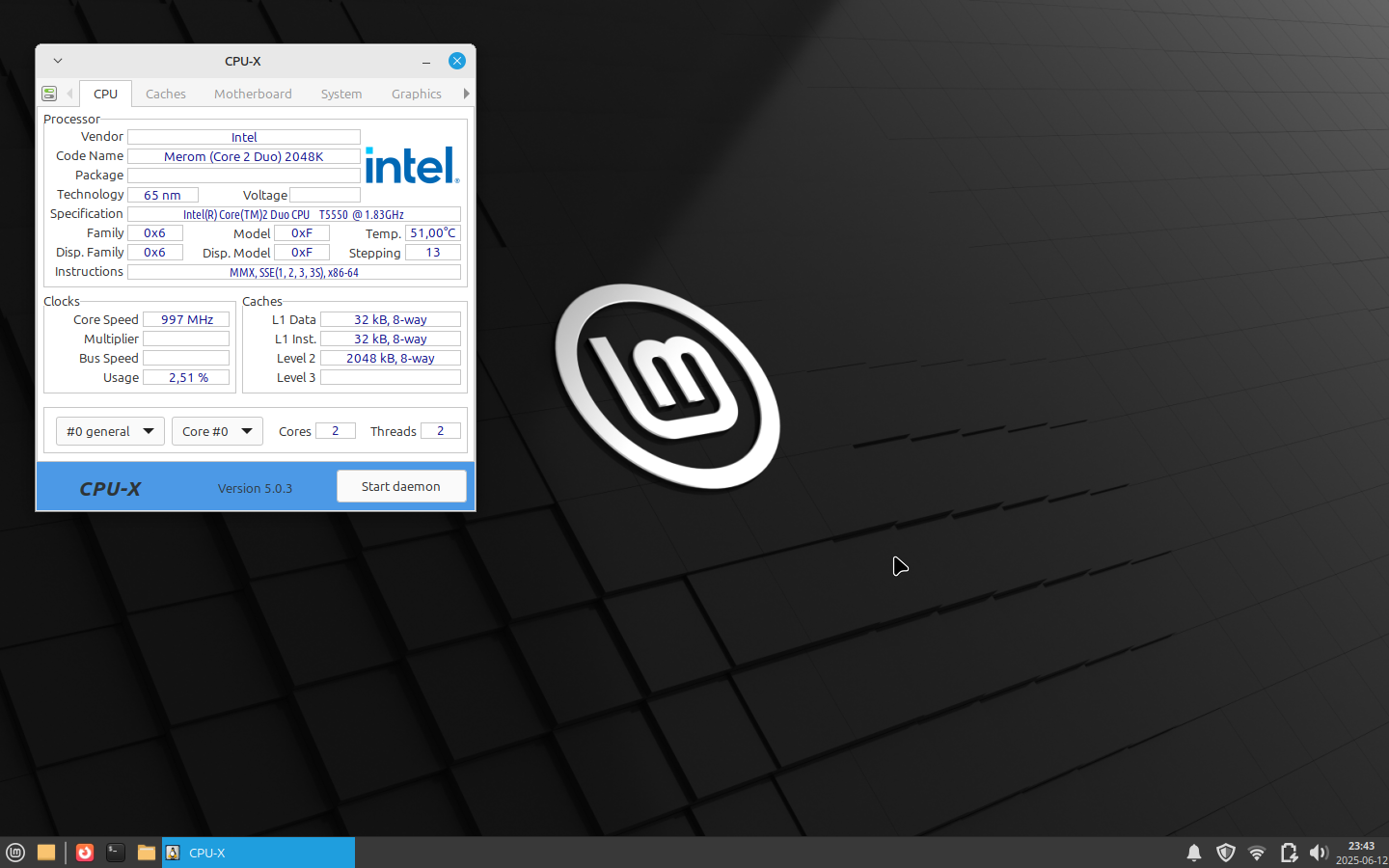Switch to the Caches tab
This screenshot has height=868, width=1389.
(x=166, y=94)
